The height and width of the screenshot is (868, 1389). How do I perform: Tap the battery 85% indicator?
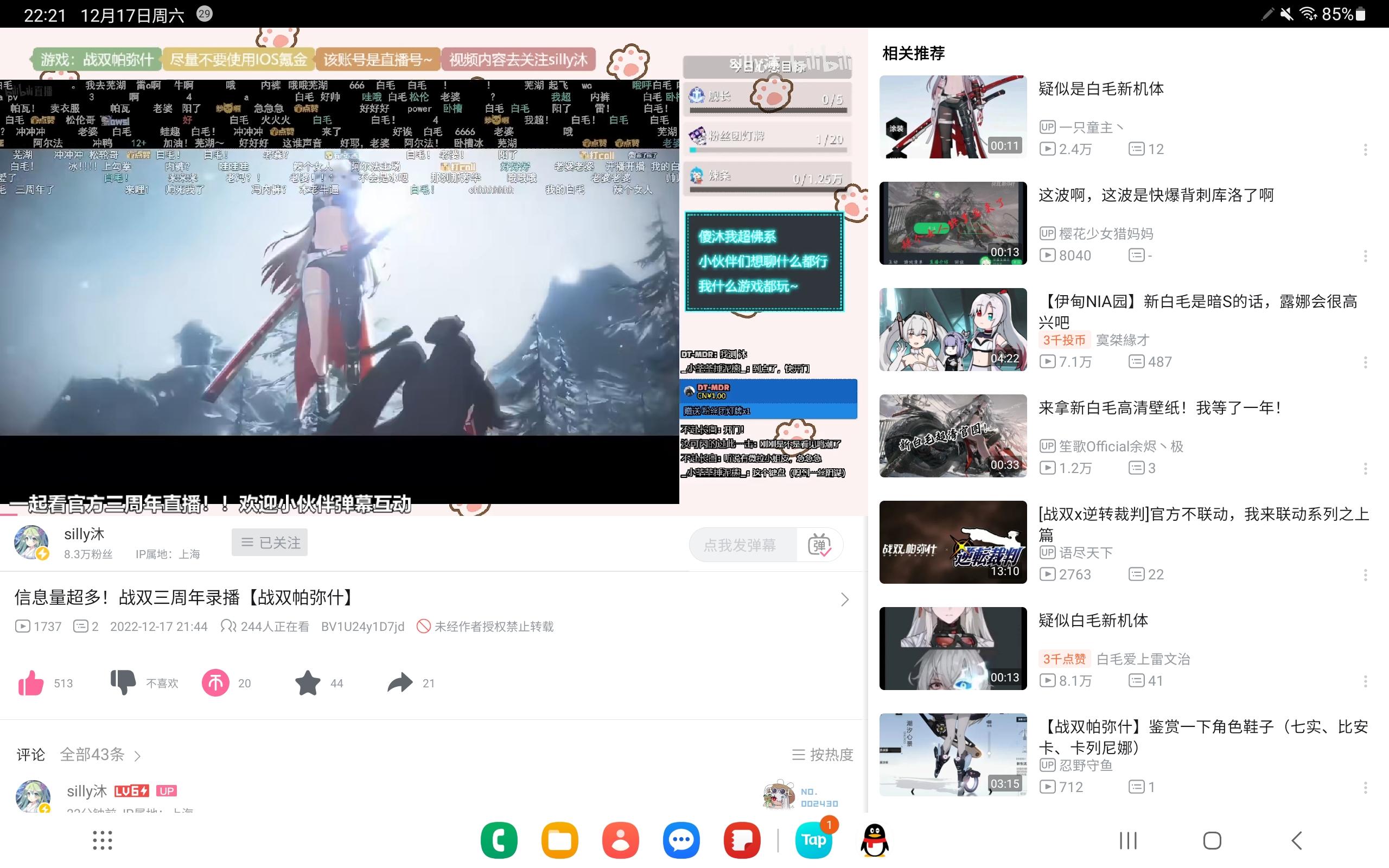tap(1343, 14)
